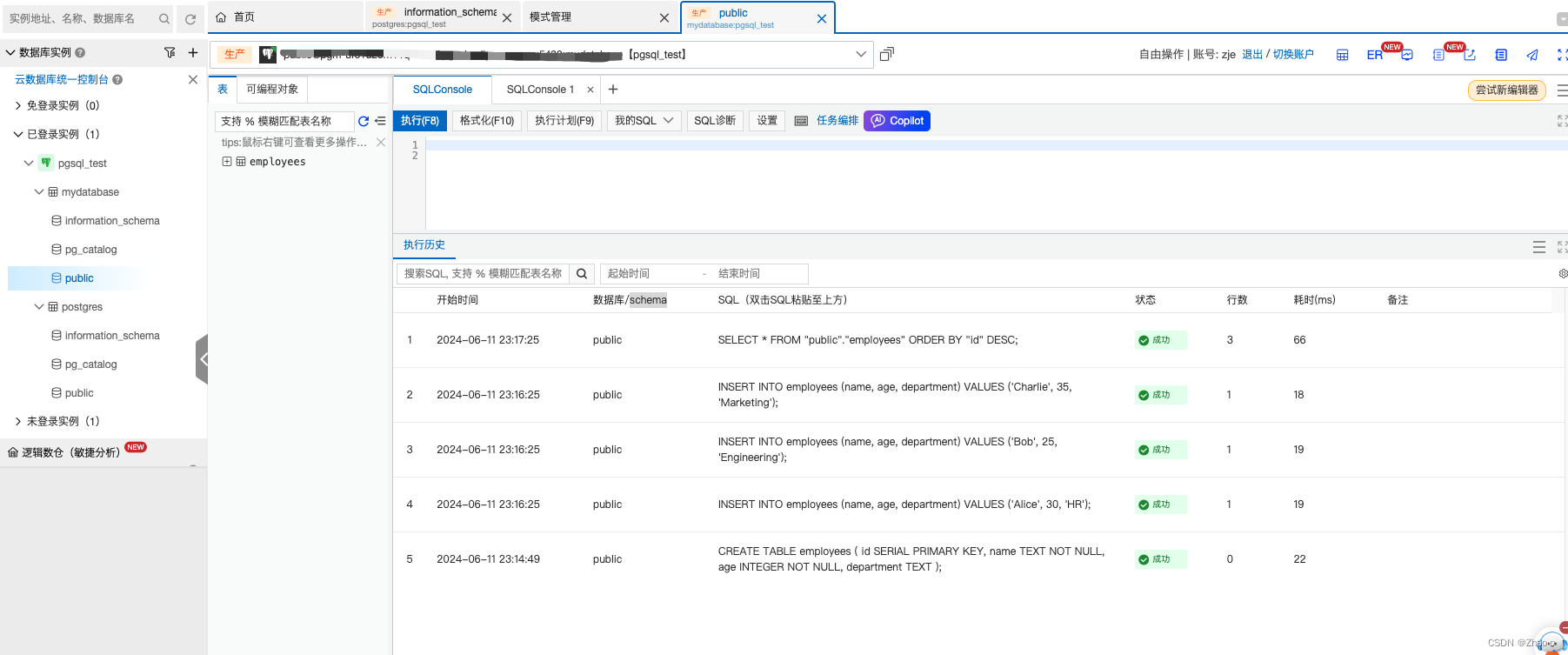The image size is (1568, 655).
Task: Open SQL诊断 diagnostics
Action: coord(715,121)
